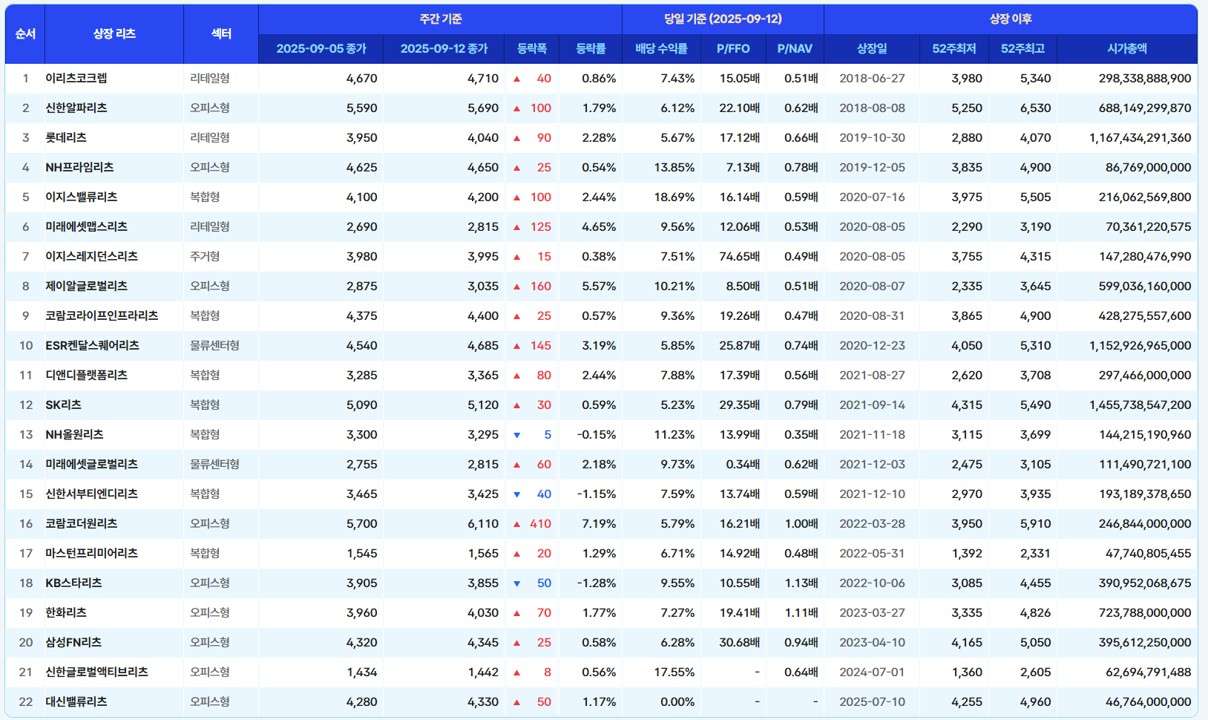Click the '등락폭' column header

coord(532,49)
